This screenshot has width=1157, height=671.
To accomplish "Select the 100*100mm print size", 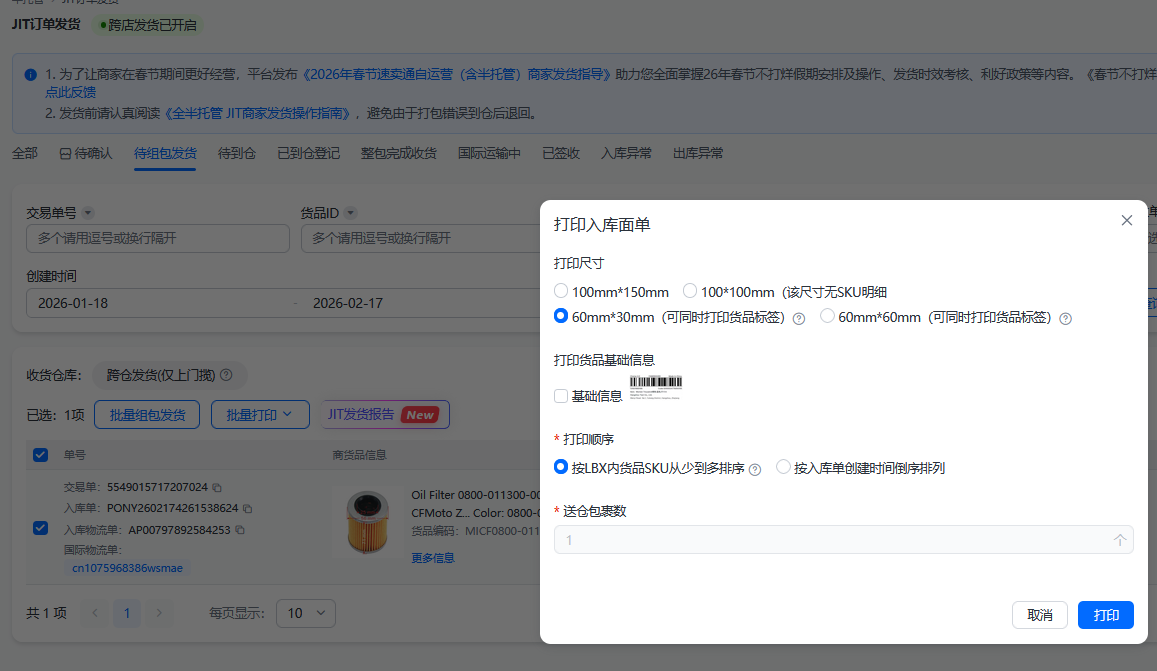I will click(689, 290).
